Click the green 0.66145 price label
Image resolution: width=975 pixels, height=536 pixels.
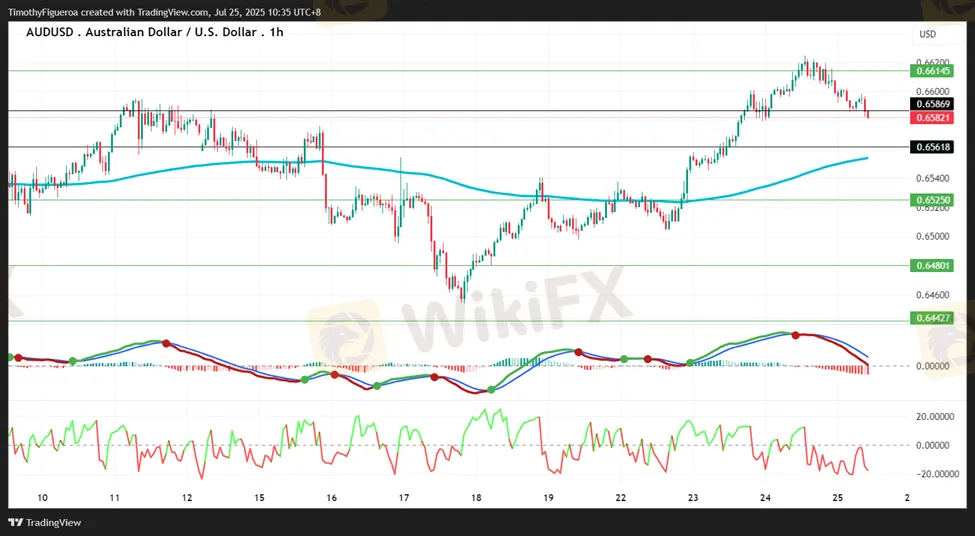[x=931, y=71]
